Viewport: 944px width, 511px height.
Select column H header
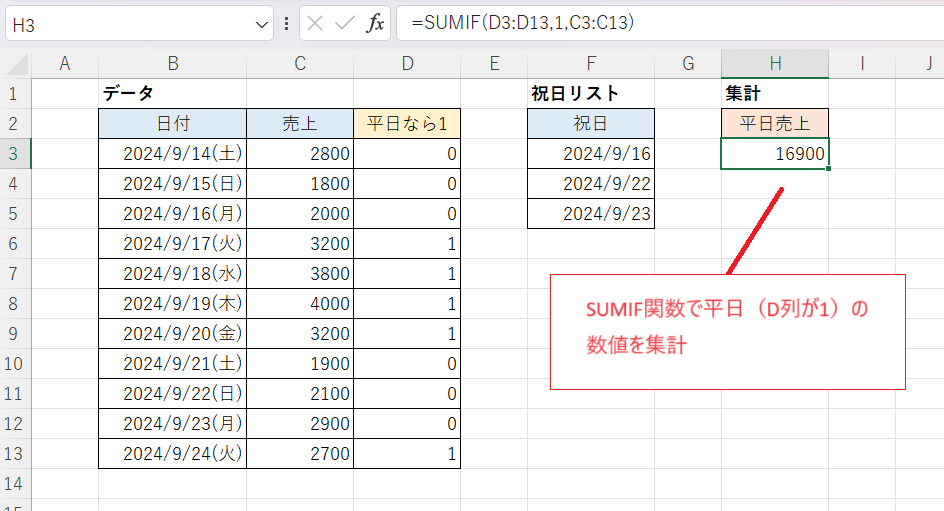[775, 63]
